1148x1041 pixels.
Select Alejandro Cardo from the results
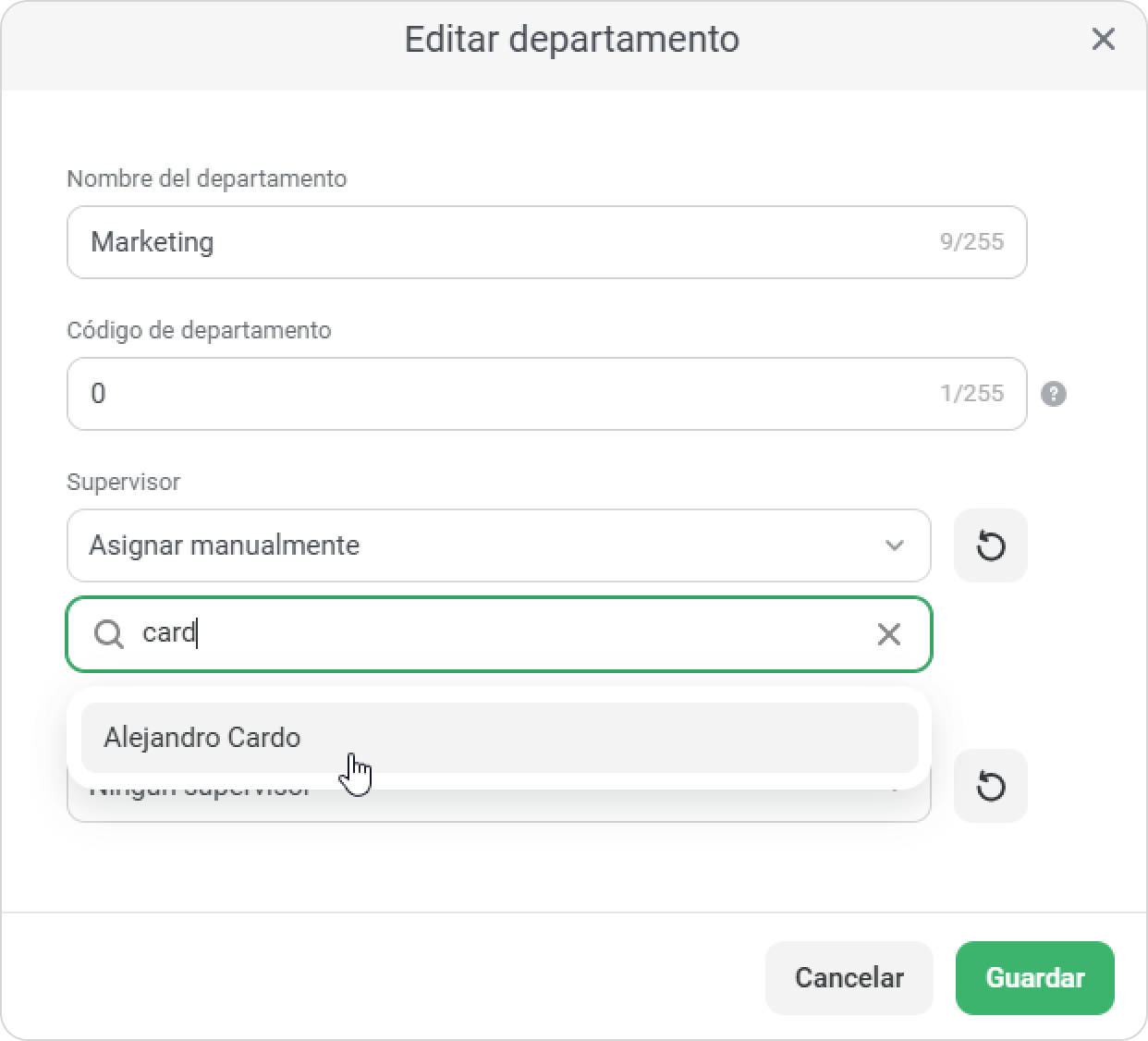[499, 738]
